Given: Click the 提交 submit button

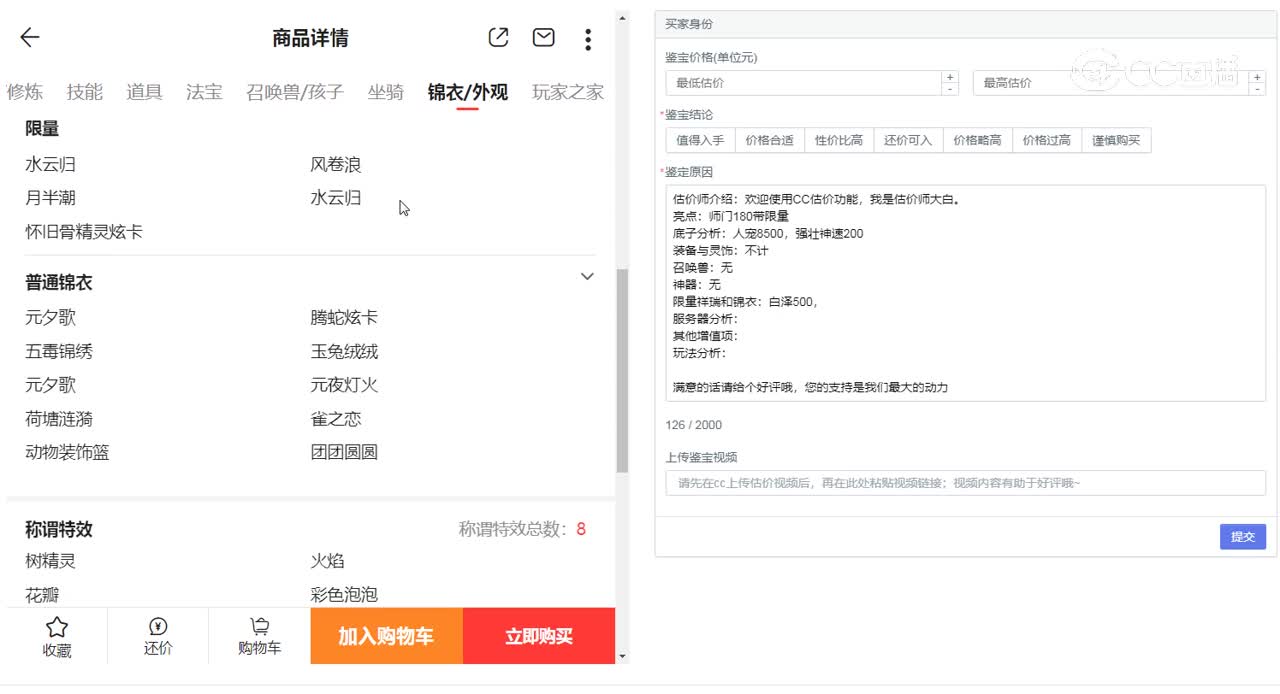Looking at the screenshot, I should pos(1242,536).
